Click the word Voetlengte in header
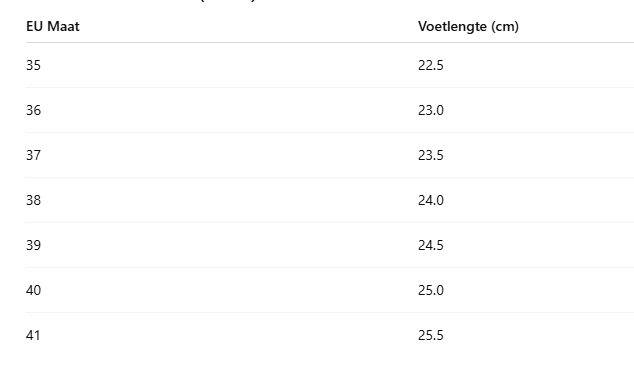Viewport: 634px width, 372px height. click(x=452, y=26)
